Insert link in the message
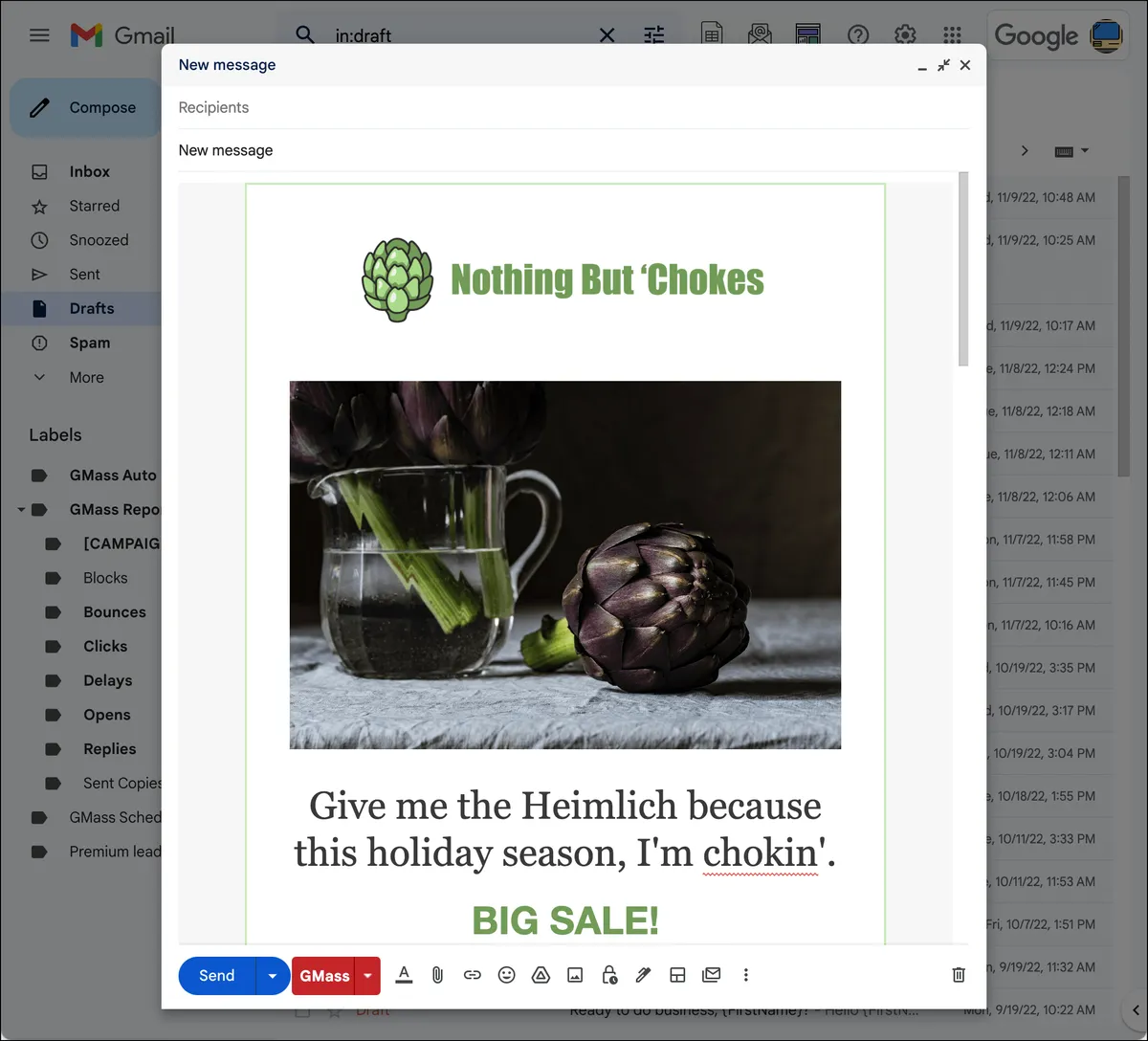 point(472,975)
